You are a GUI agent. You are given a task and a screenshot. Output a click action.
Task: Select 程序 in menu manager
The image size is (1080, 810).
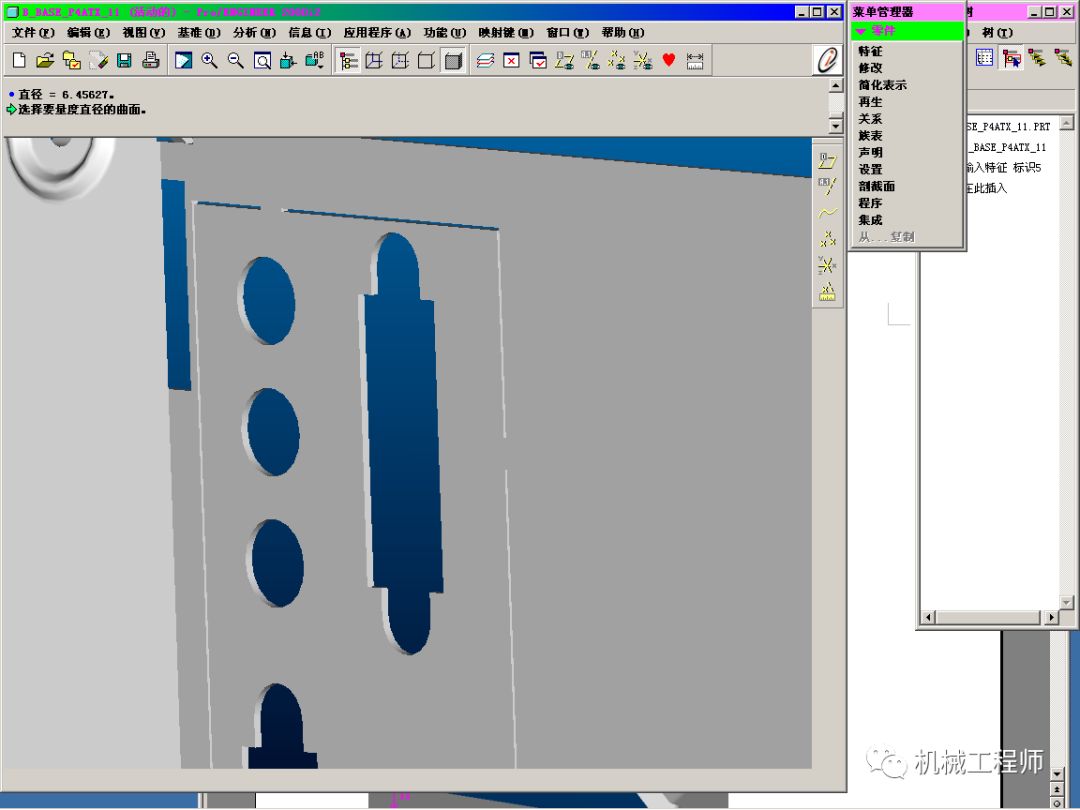870,202
